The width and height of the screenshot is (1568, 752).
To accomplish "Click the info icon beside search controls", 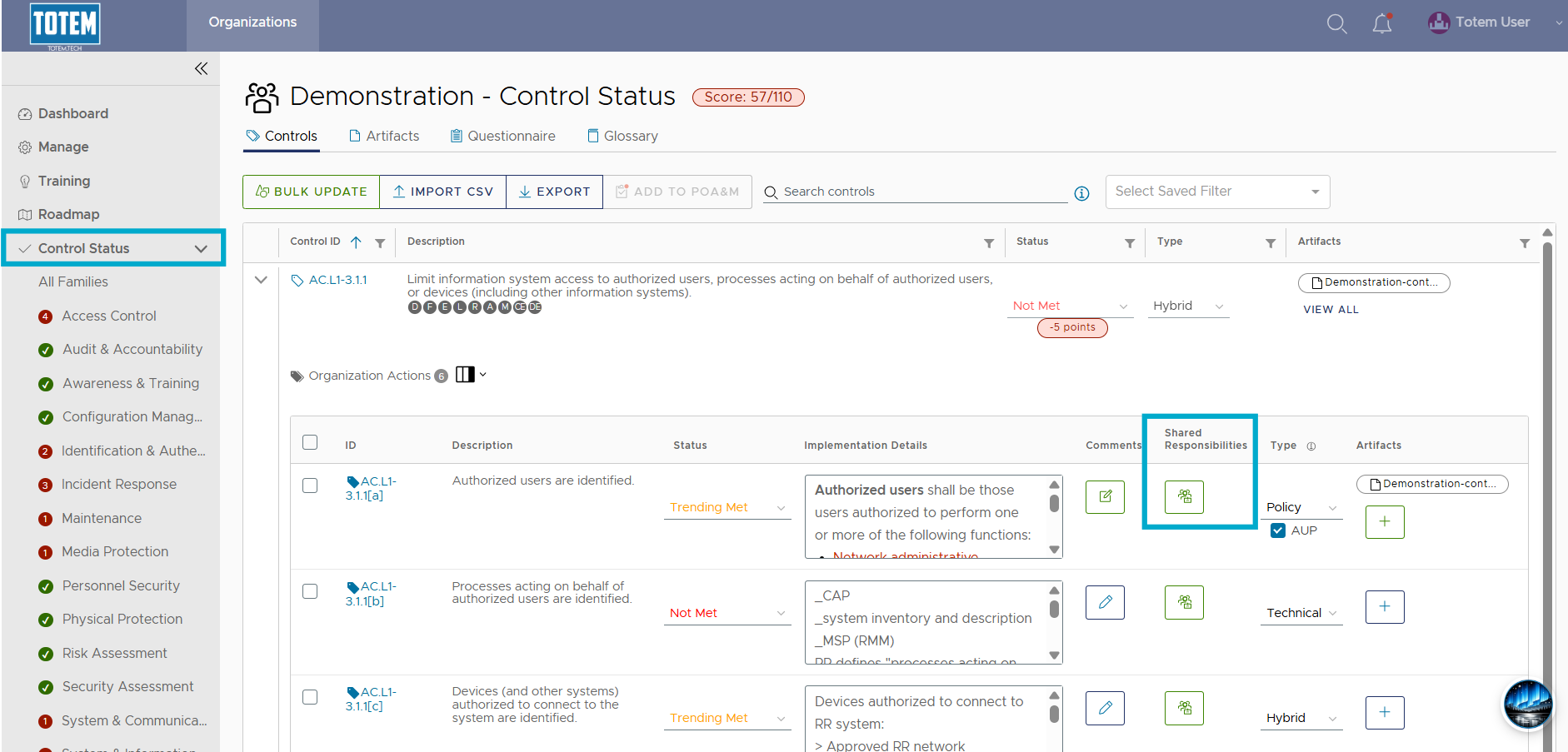I will pos(1081,193).
